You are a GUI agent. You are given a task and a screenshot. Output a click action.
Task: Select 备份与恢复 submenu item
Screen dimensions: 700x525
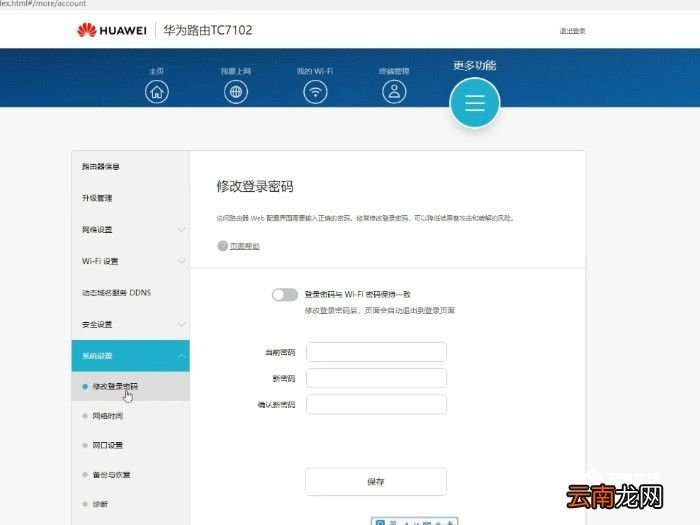130,475
